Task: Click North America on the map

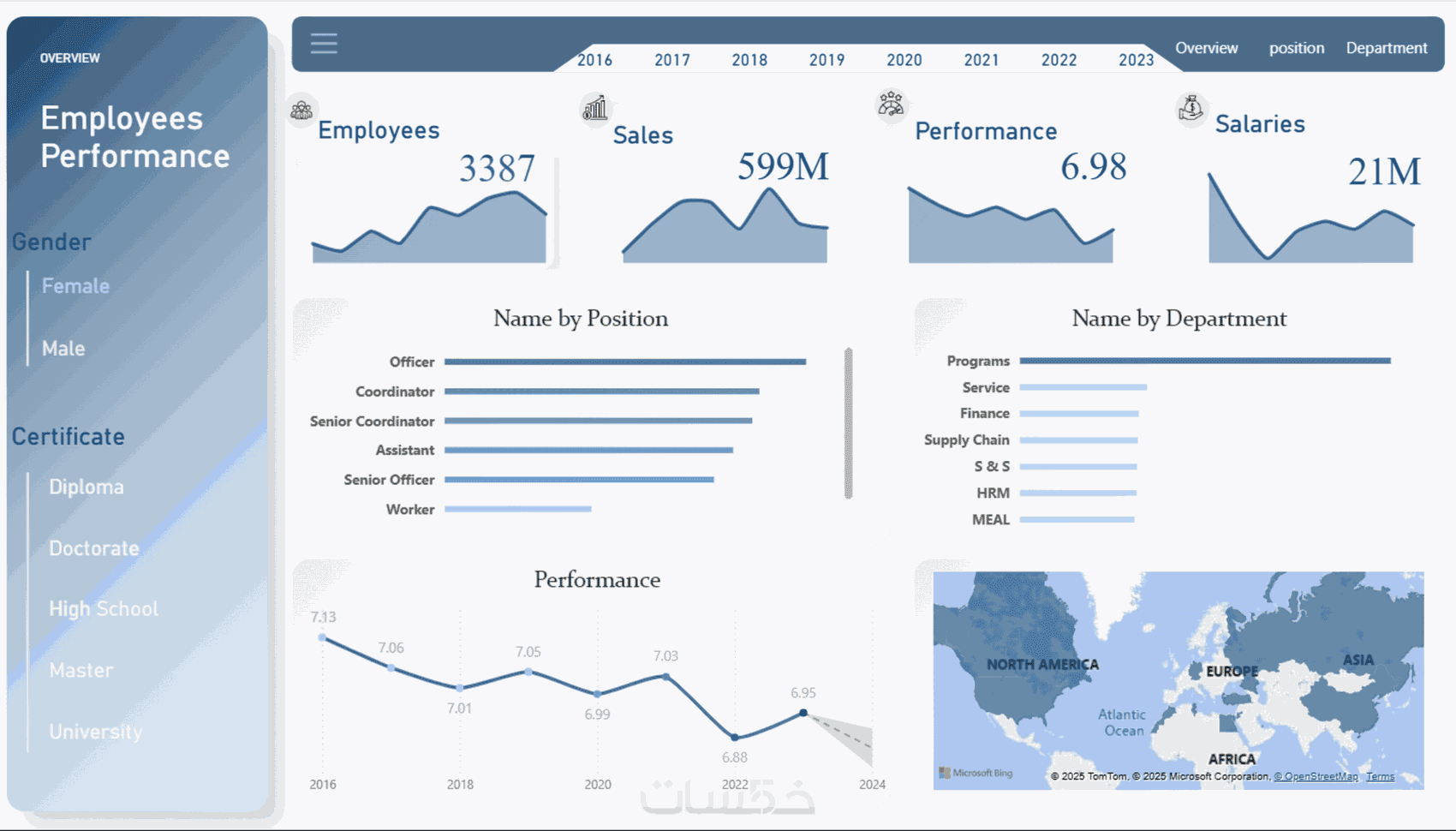Action: (1042, 664)
